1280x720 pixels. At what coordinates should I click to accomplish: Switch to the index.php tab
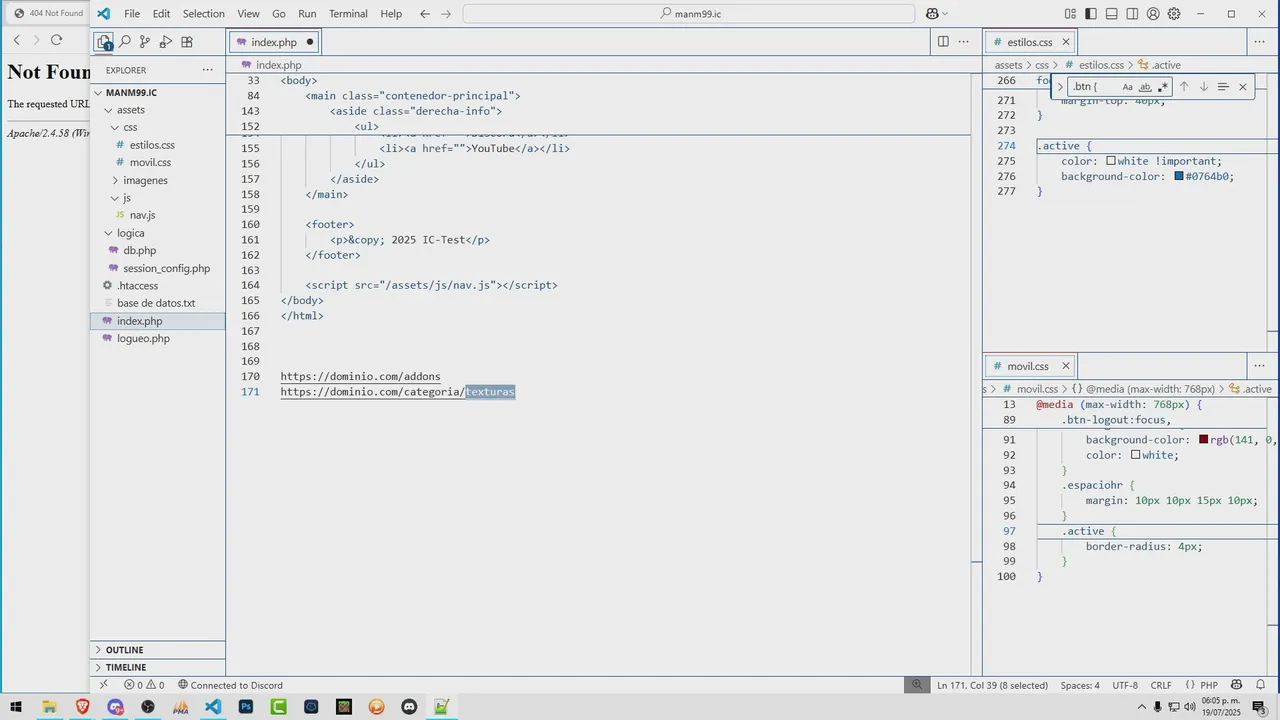point(273,42)
